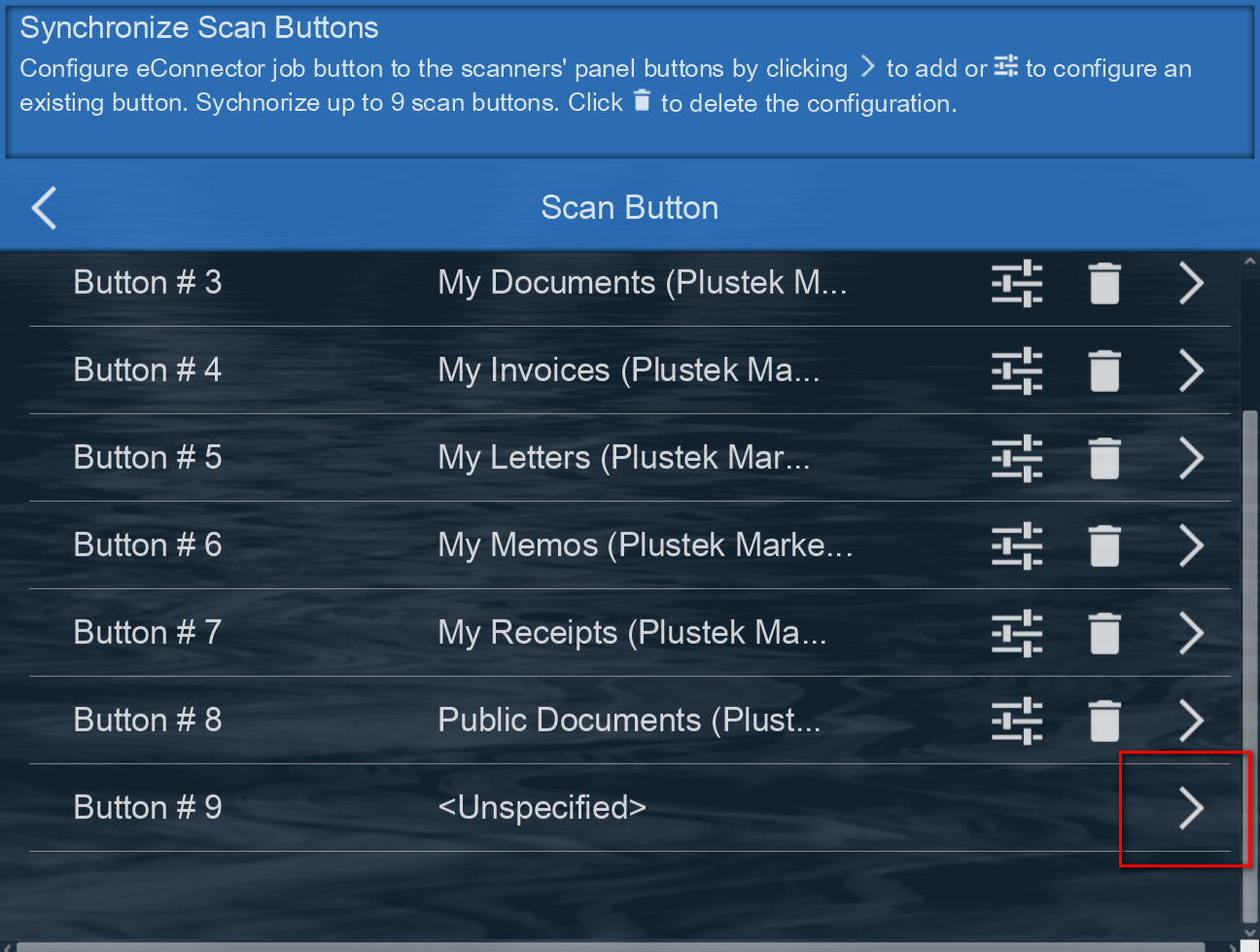Open Button # 5 chevron arrow
The image size is (1260, 952).
pos(1191,459)
